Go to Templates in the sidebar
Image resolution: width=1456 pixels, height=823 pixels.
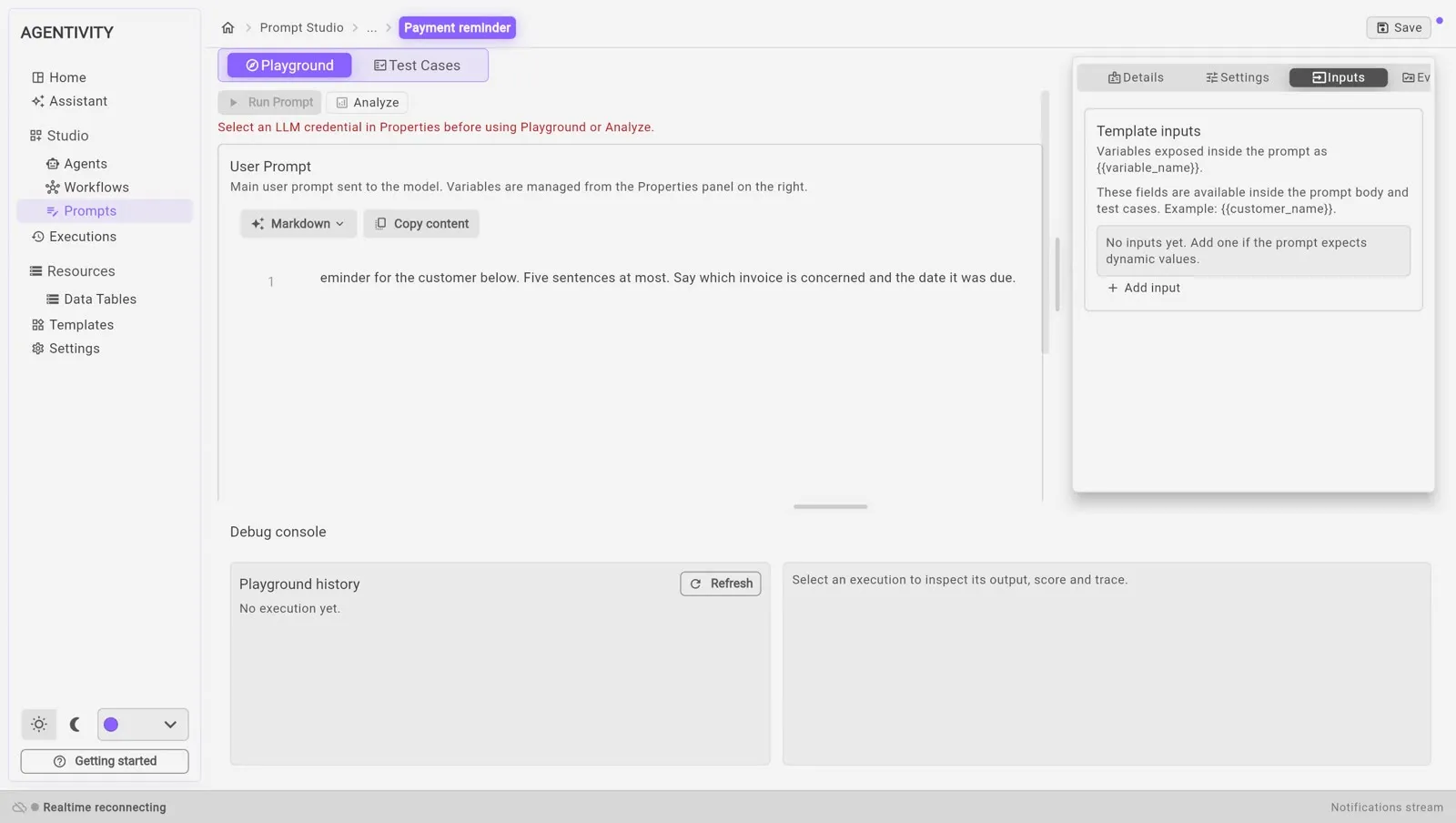coord(73,325)
